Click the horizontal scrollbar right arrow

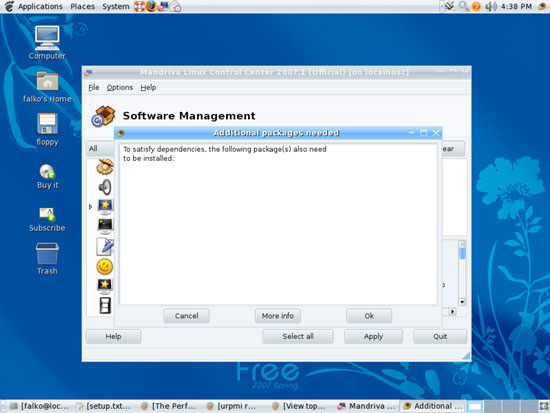click(452, 312)
